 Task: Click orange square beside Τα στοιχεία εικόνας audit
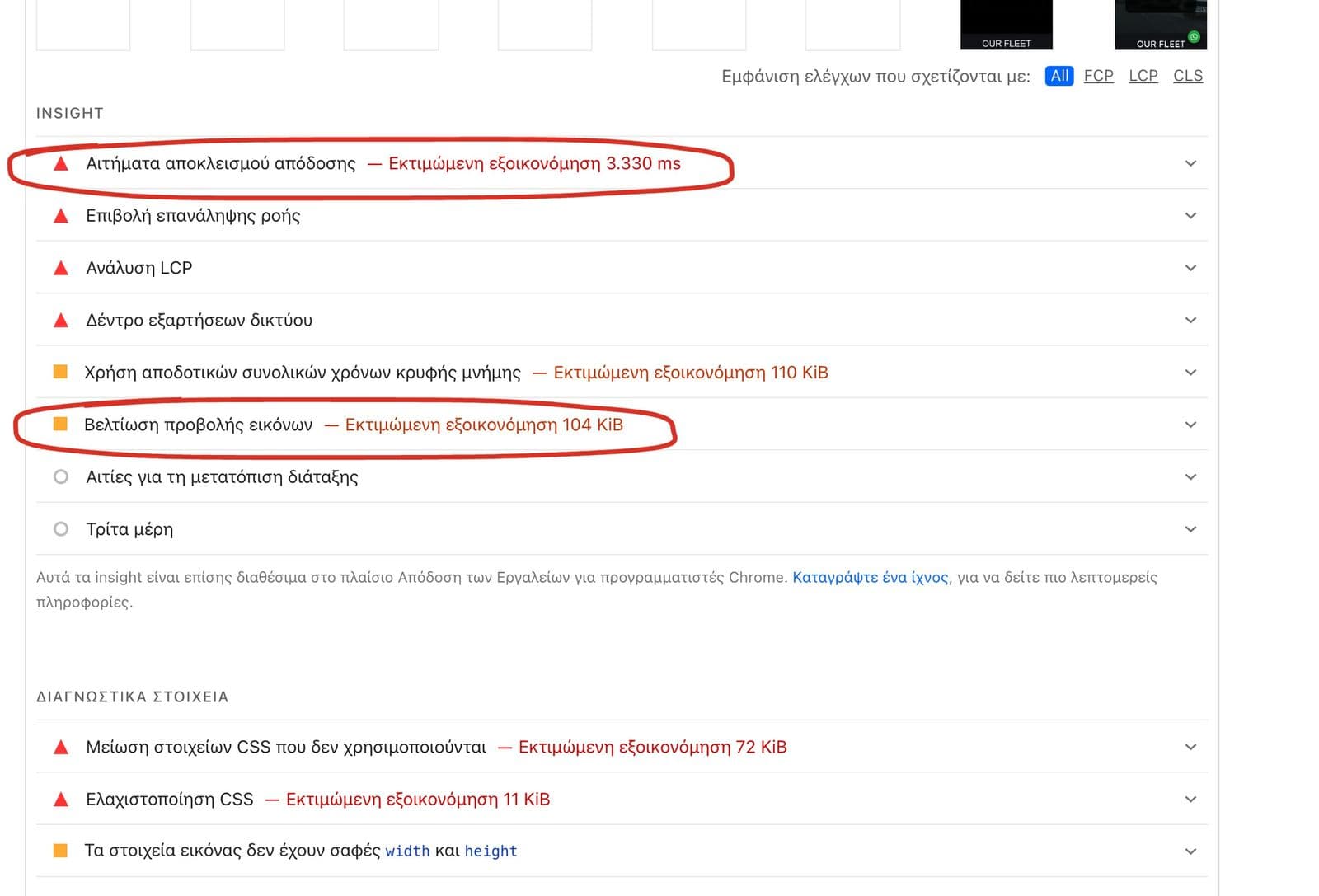[x=60, y=850]
